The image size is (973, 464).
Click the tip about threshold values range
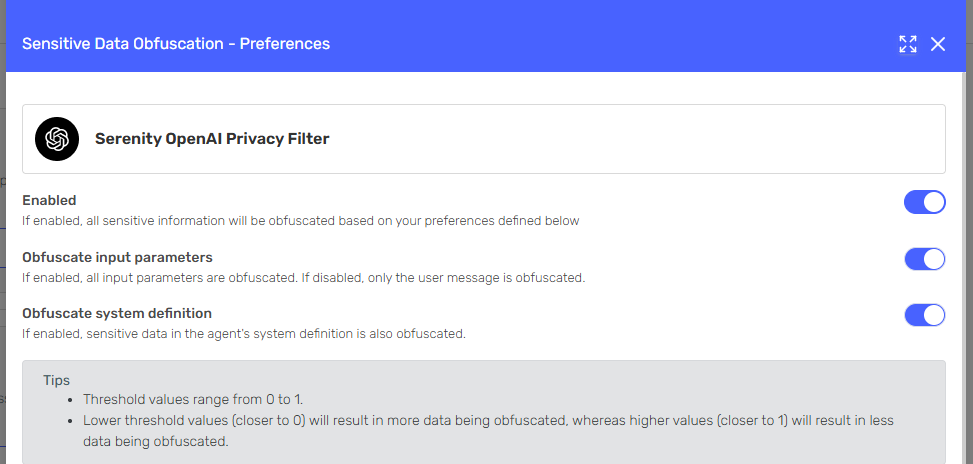pyautogui.click(x=193, y=399)
